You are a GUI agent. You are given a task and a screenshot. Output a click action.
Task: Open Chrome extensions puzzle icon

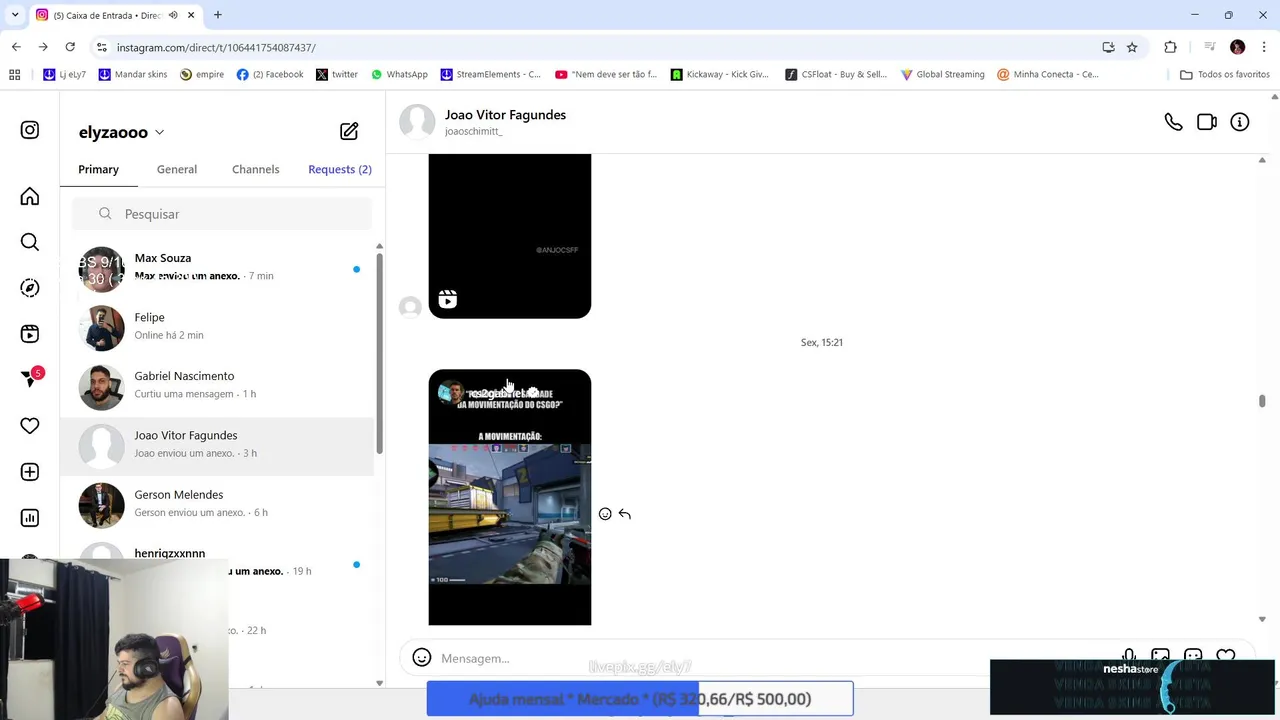coord(1170,47)
